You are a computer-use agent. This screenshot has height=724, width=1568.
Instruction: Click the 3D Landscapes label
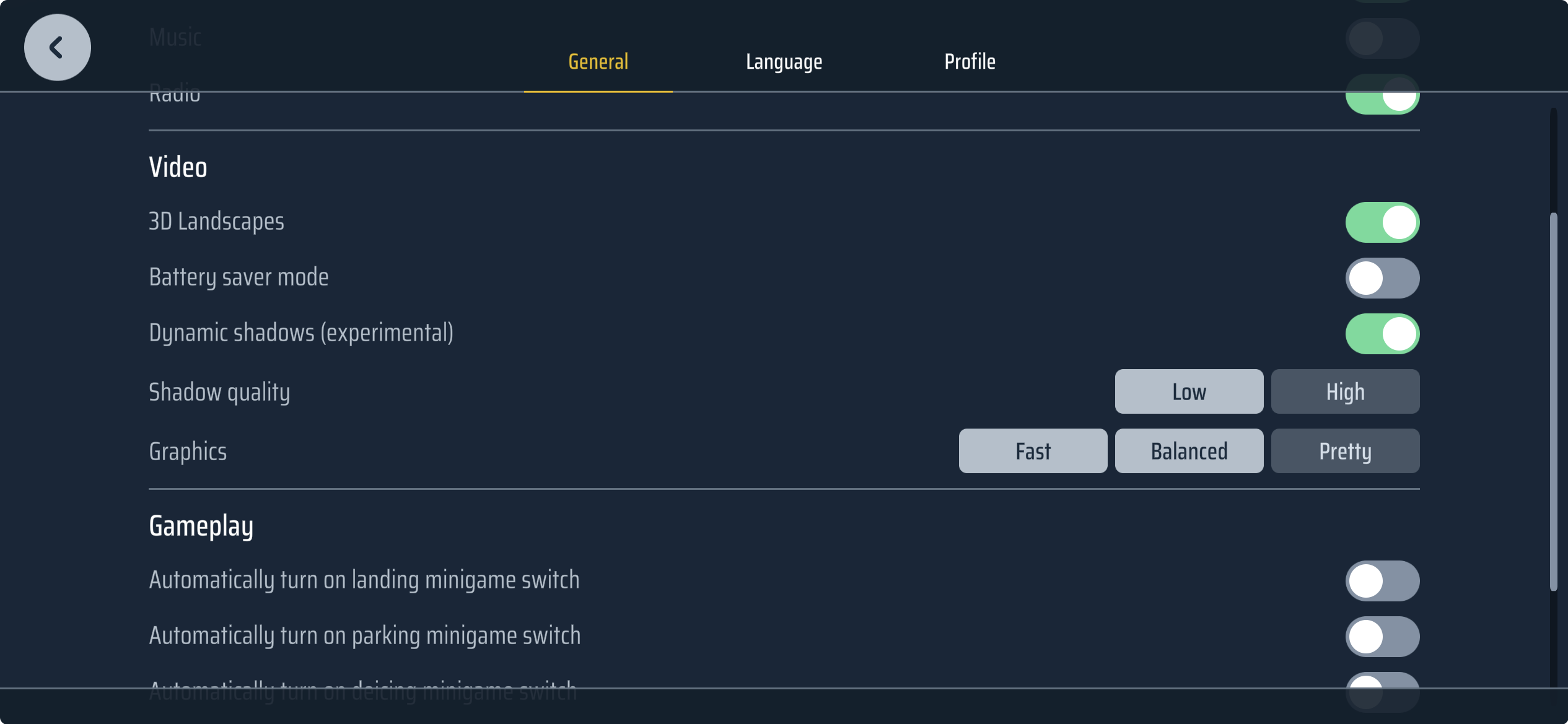click(x=216, y=222)
